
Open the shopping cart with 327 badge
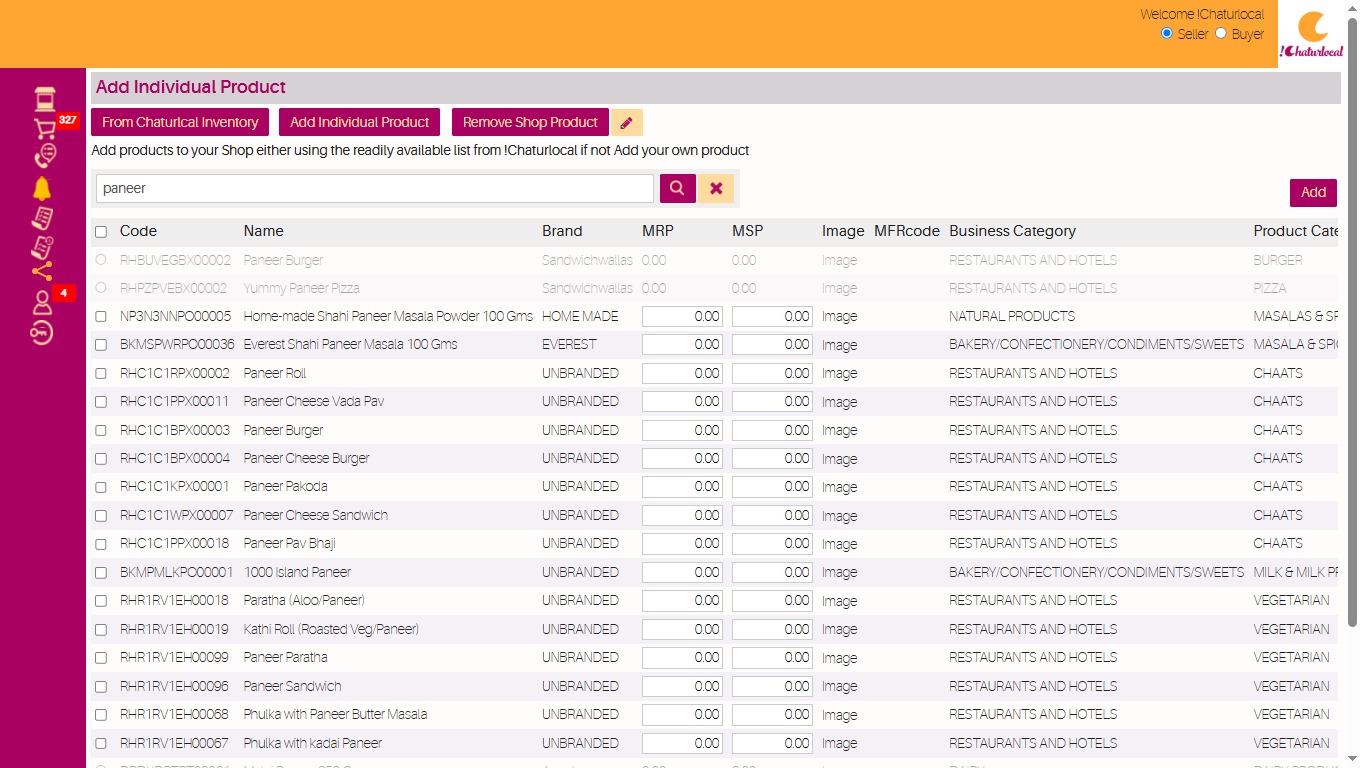coord(44,128)
